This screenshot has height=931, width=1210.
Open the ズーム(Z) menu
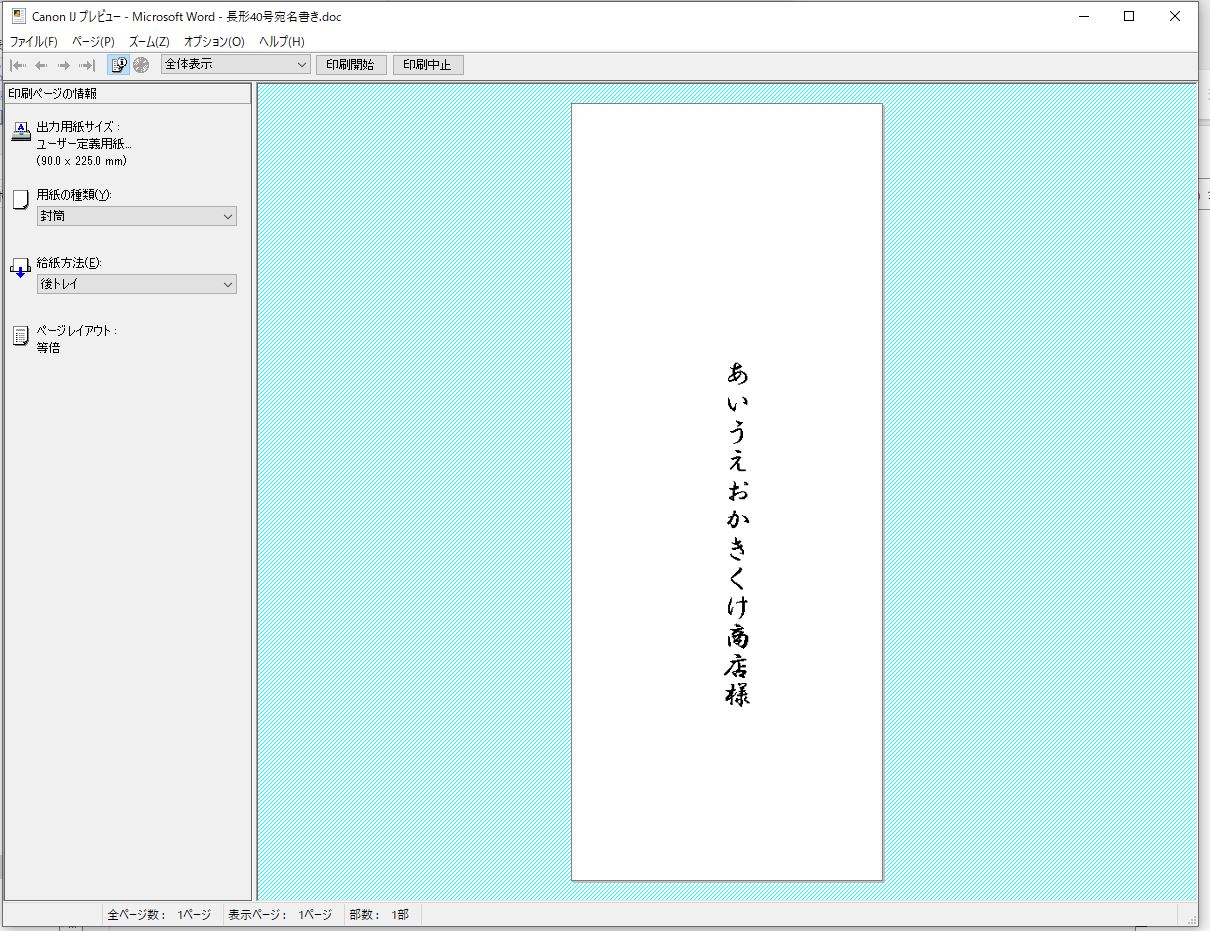[149, 42]
